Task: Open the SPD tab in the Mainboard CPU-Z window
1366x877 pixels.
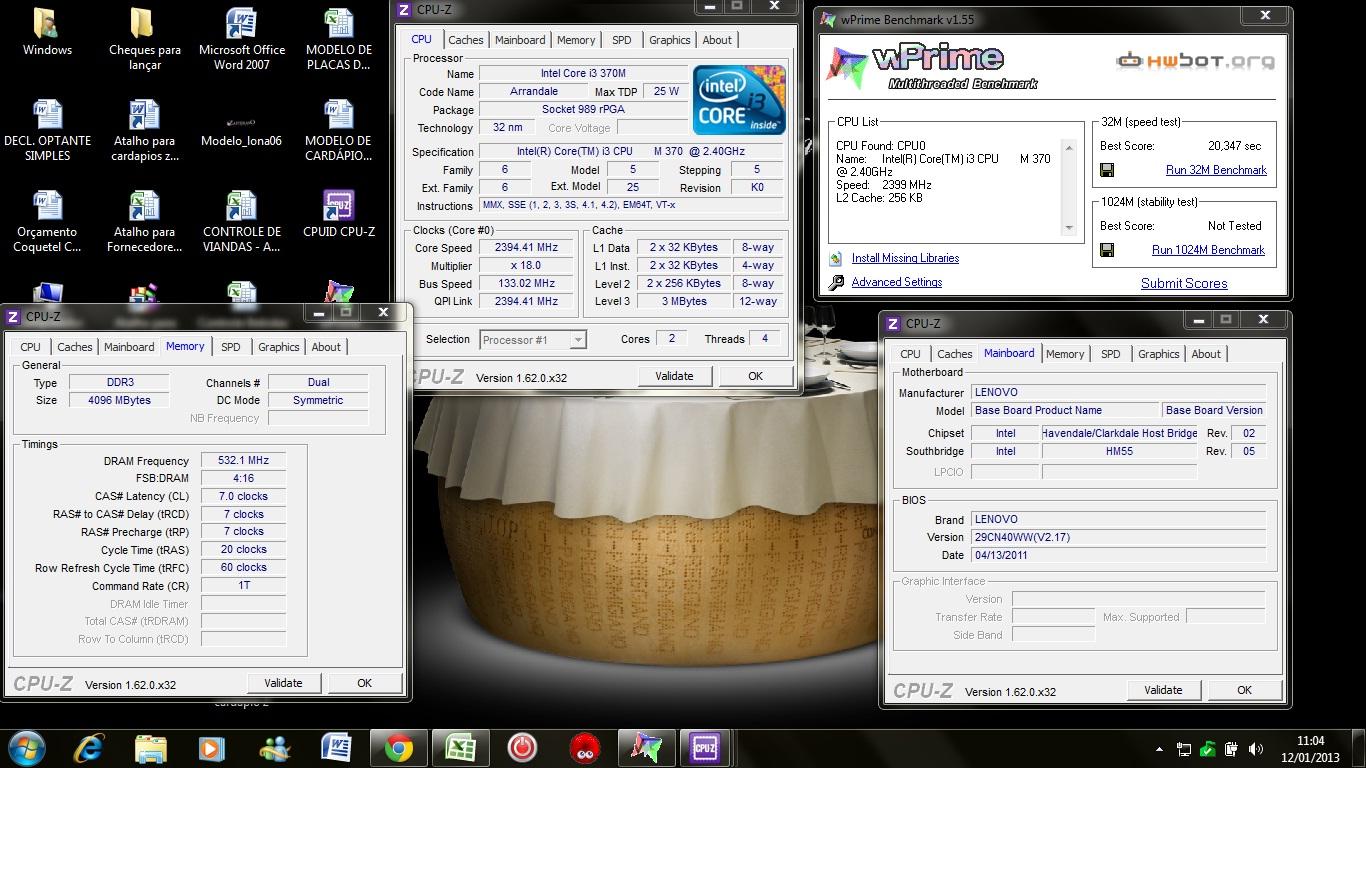Action: coord(1110,354)
